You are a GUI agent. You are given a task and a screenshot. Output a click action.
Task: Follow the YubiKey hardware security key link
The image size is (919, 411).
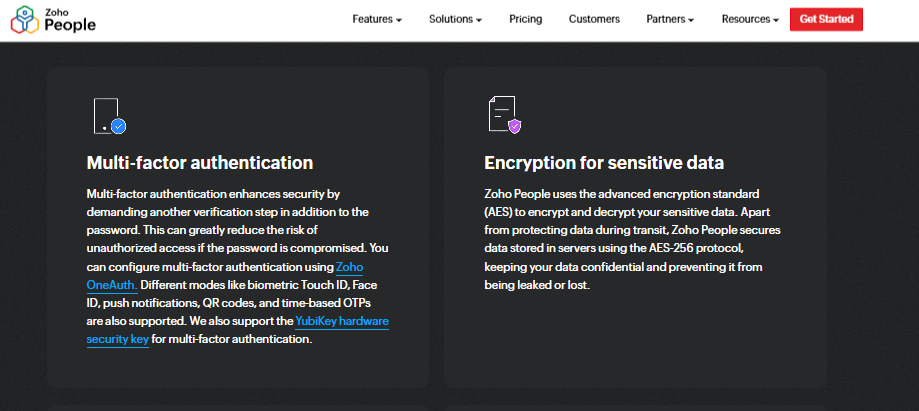coord(238,330)
